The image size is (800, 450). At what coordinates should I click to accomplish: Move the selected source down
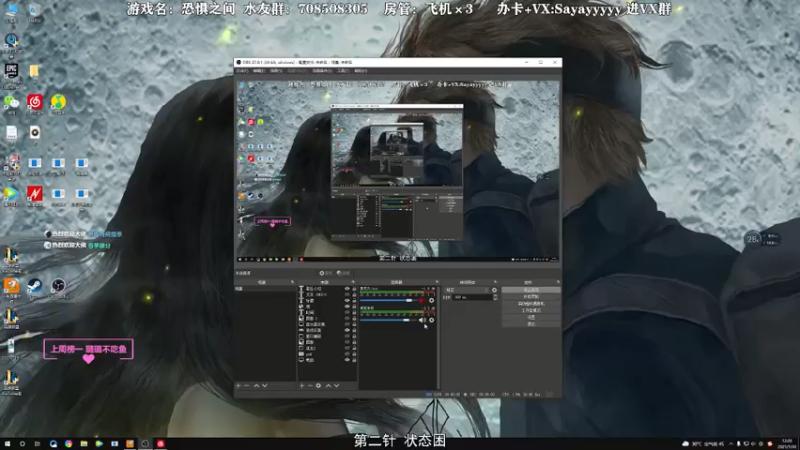(x=336, y=386)
